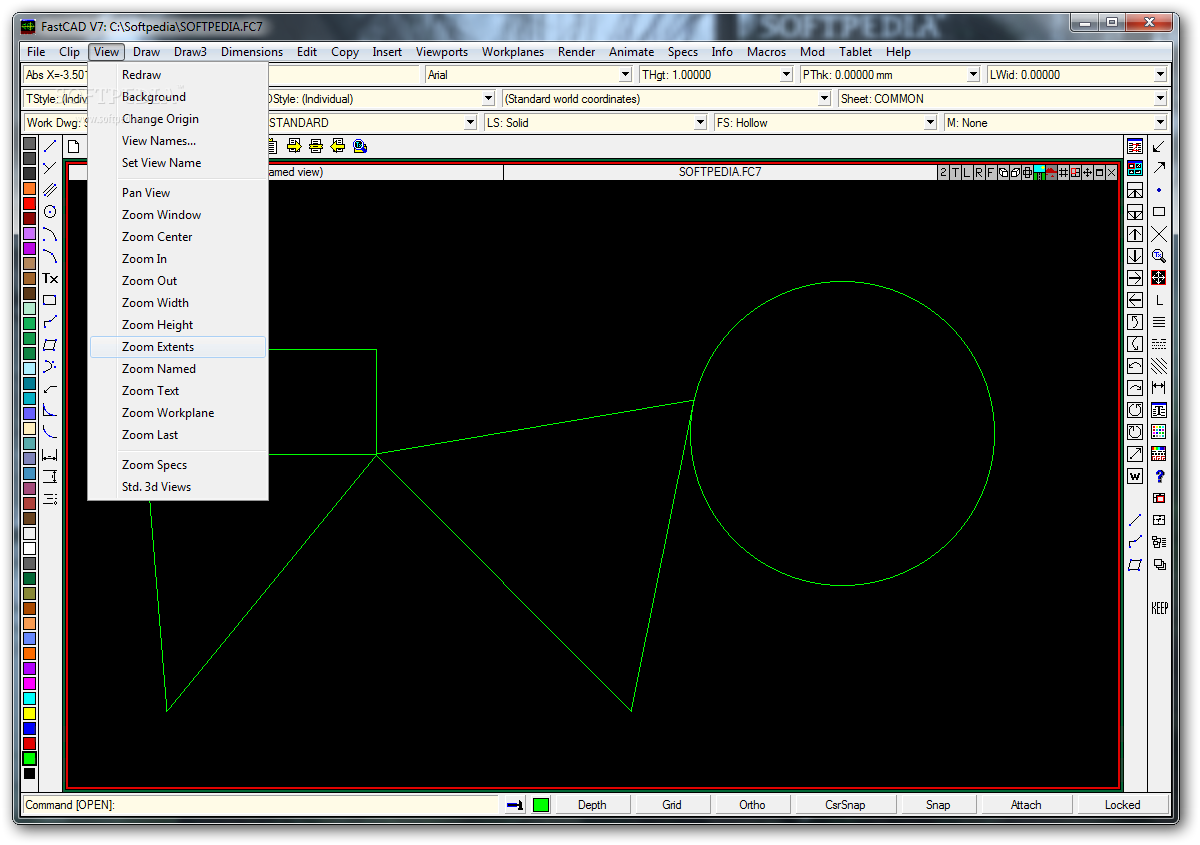Choose Std. 3d Views menu entry
1200x845 pixels.
178,487
